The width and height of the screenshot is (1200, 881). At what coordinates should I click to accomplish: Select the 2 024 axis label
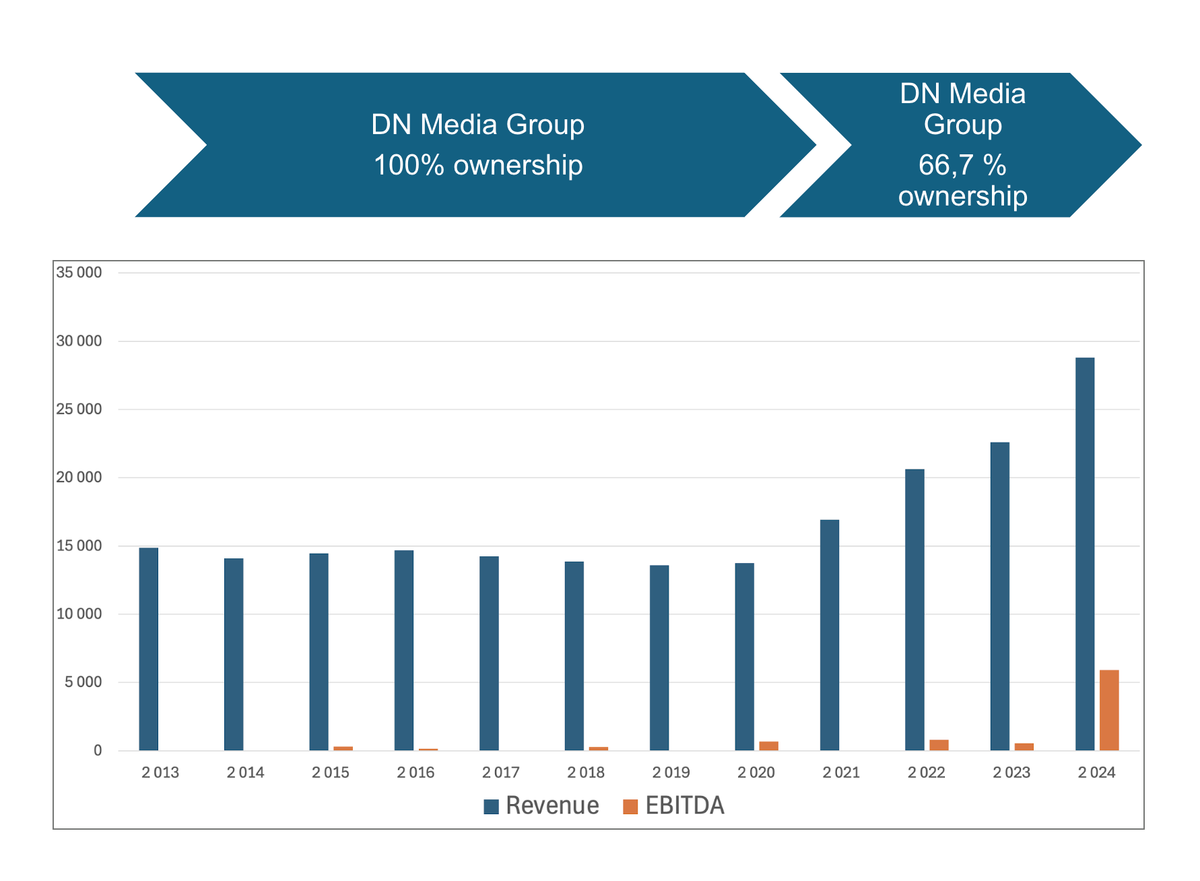[1095, 772]
